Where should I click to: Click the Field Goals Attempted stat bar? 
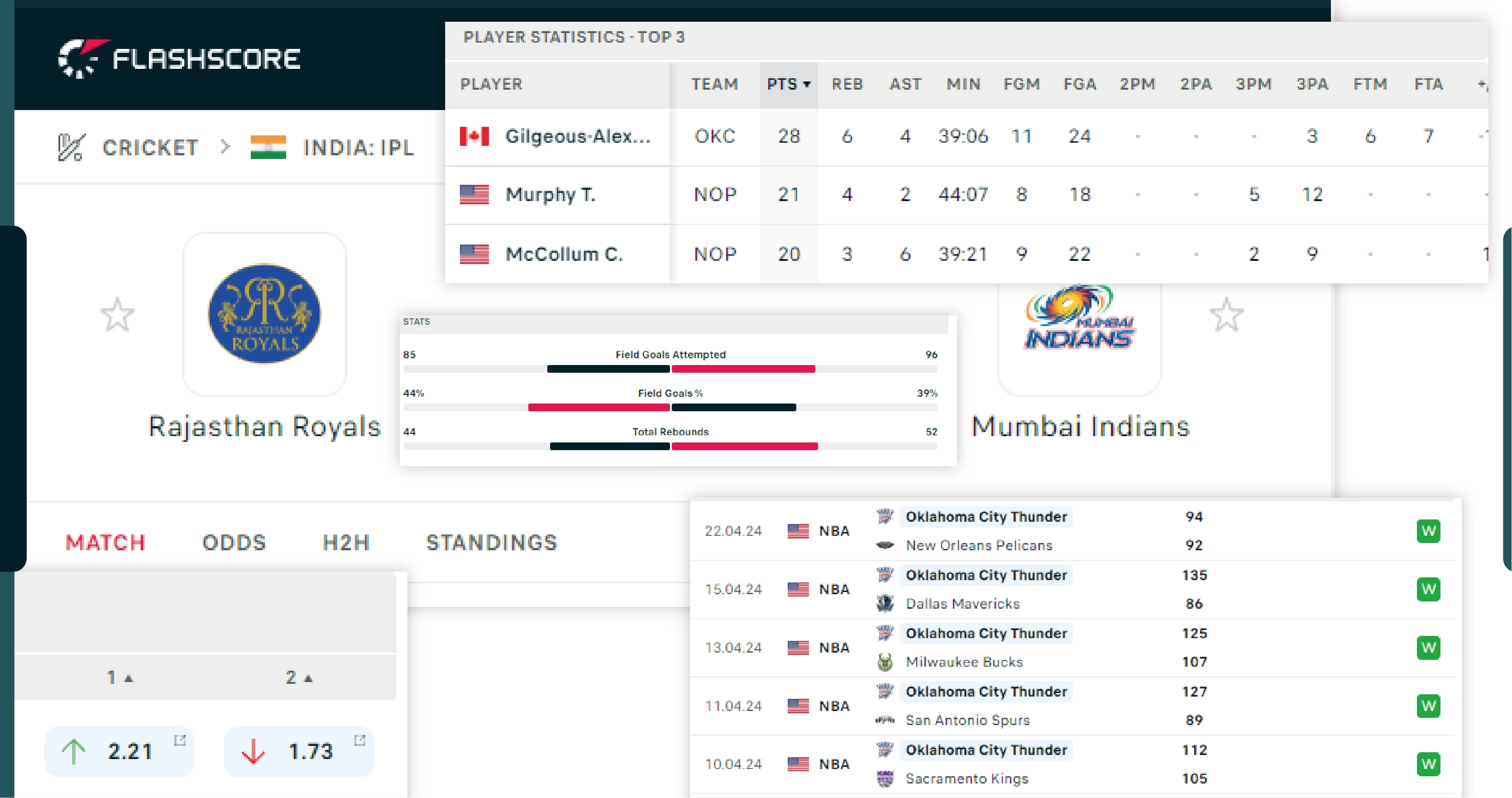click(x=670, y=369)
